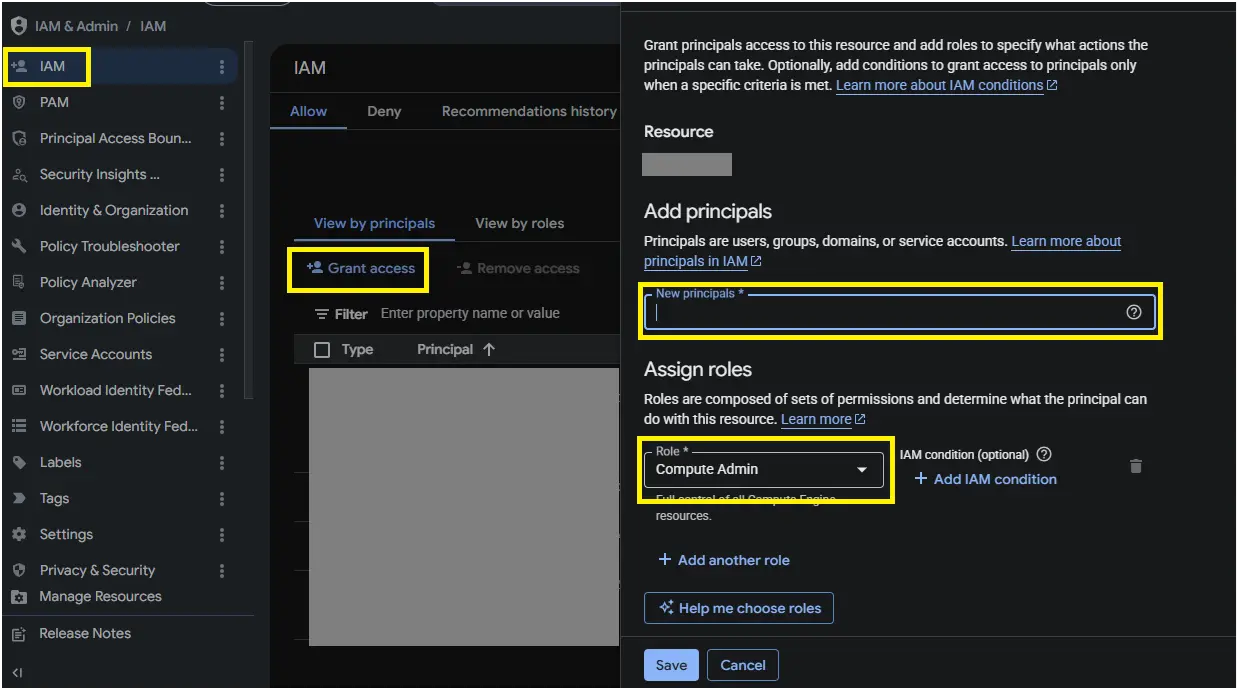This screenshot has width=1238, height=690.
Task: Click the filter property name input field
Action: pos(470,313)
